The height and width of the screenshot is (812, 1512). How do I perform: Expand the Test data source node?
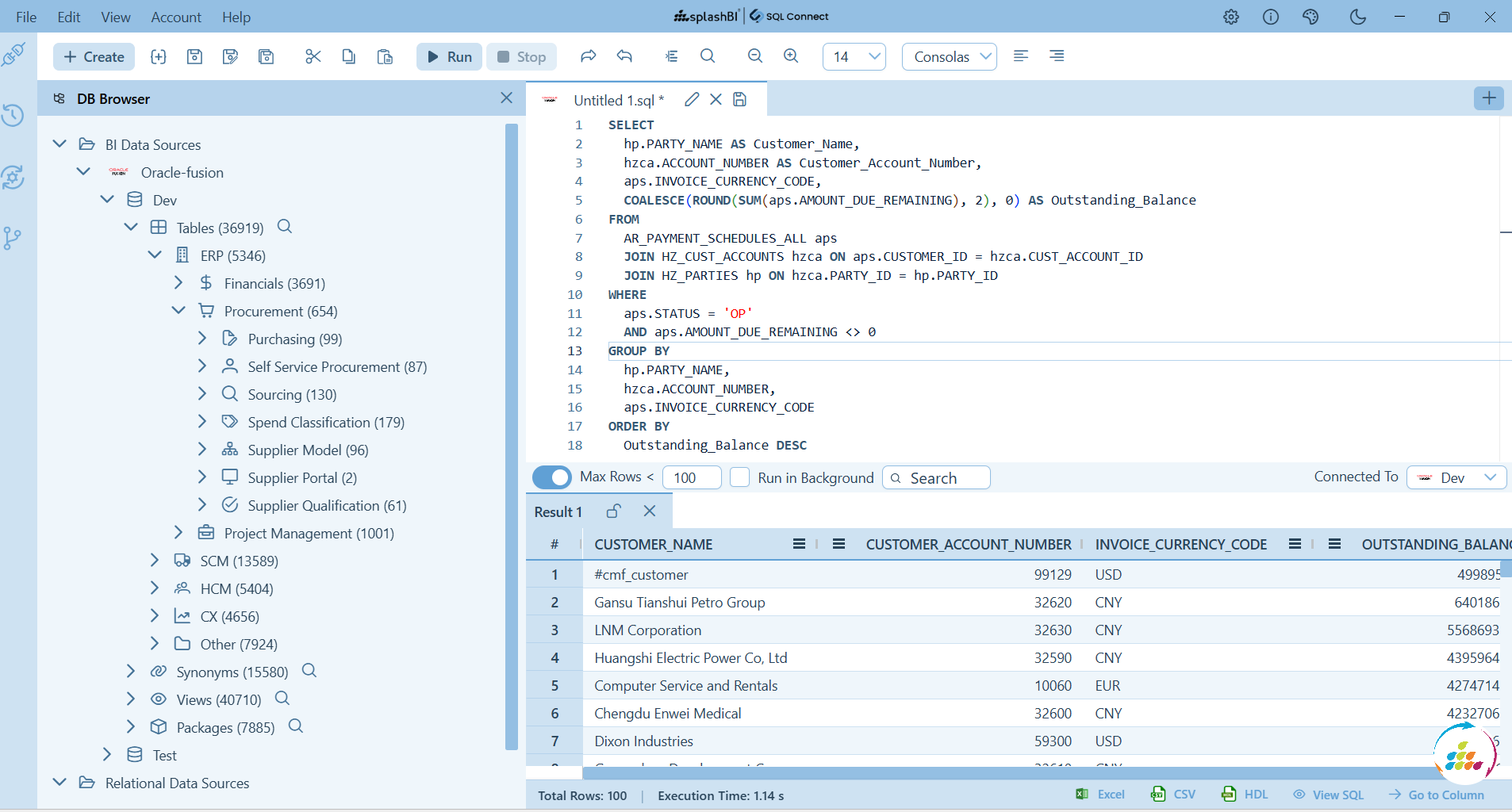(107, 755)
